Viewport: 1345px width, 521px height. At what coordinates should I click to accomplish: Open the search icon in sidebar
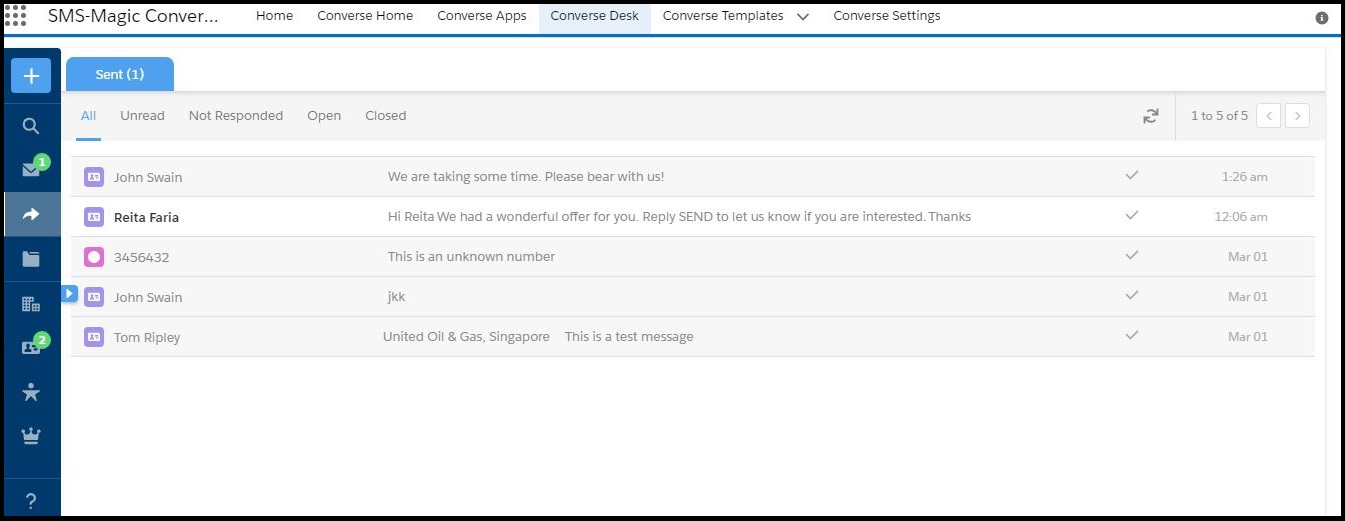pos(31,126)
